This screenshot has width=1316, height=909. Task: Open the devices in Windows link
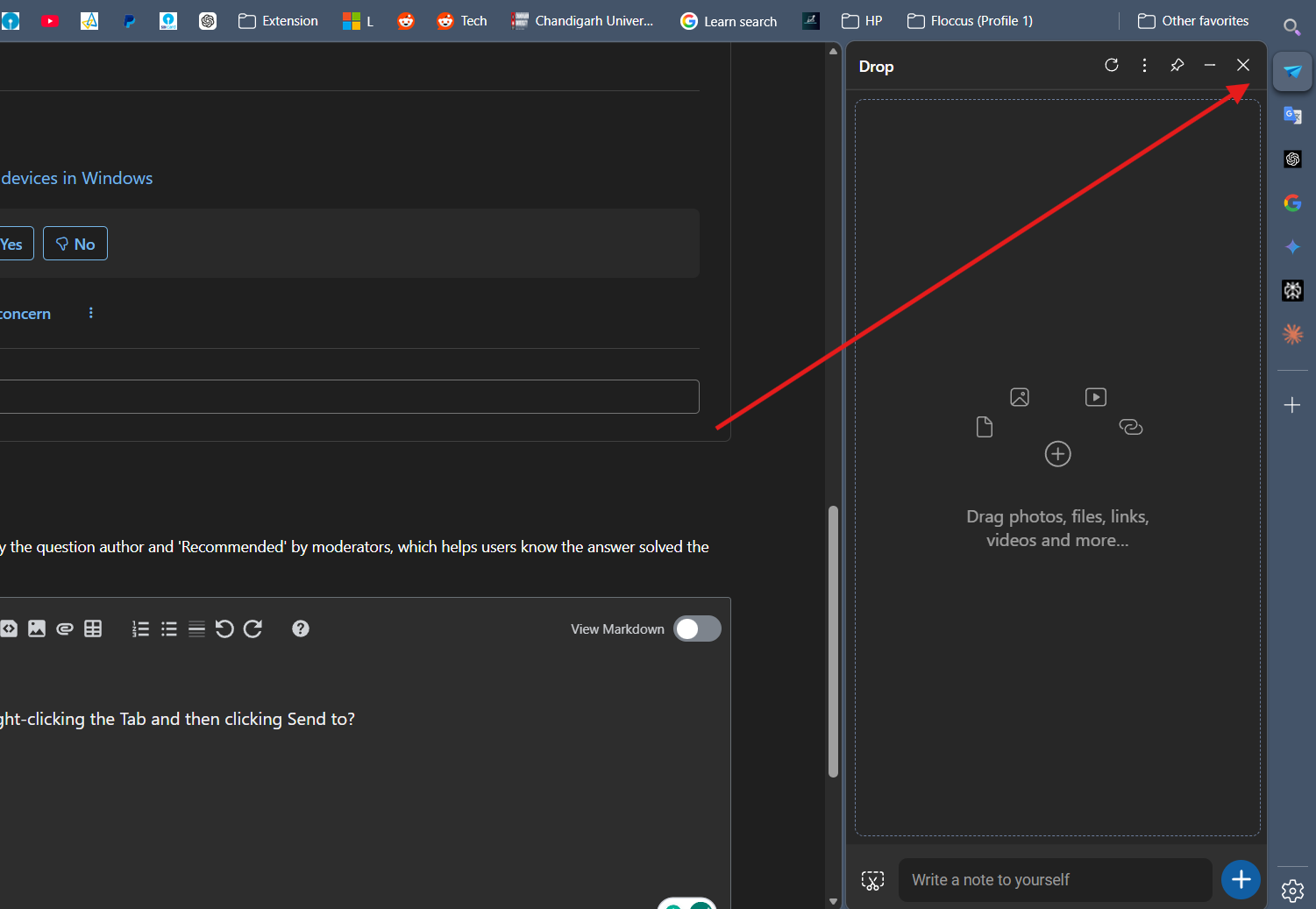point(76,178)
